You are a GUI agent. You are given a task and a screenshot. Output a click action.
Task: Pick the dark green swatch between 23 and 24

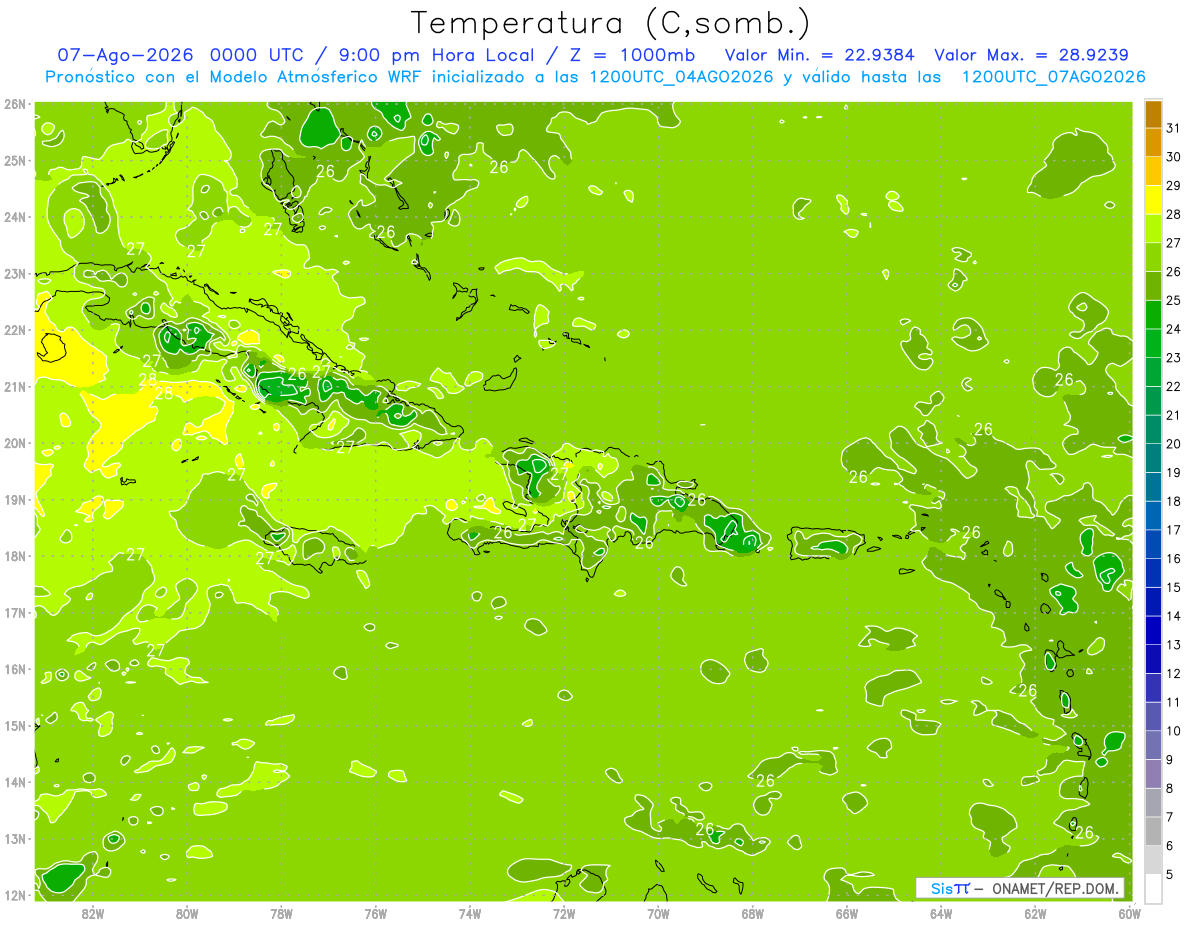1153,343
